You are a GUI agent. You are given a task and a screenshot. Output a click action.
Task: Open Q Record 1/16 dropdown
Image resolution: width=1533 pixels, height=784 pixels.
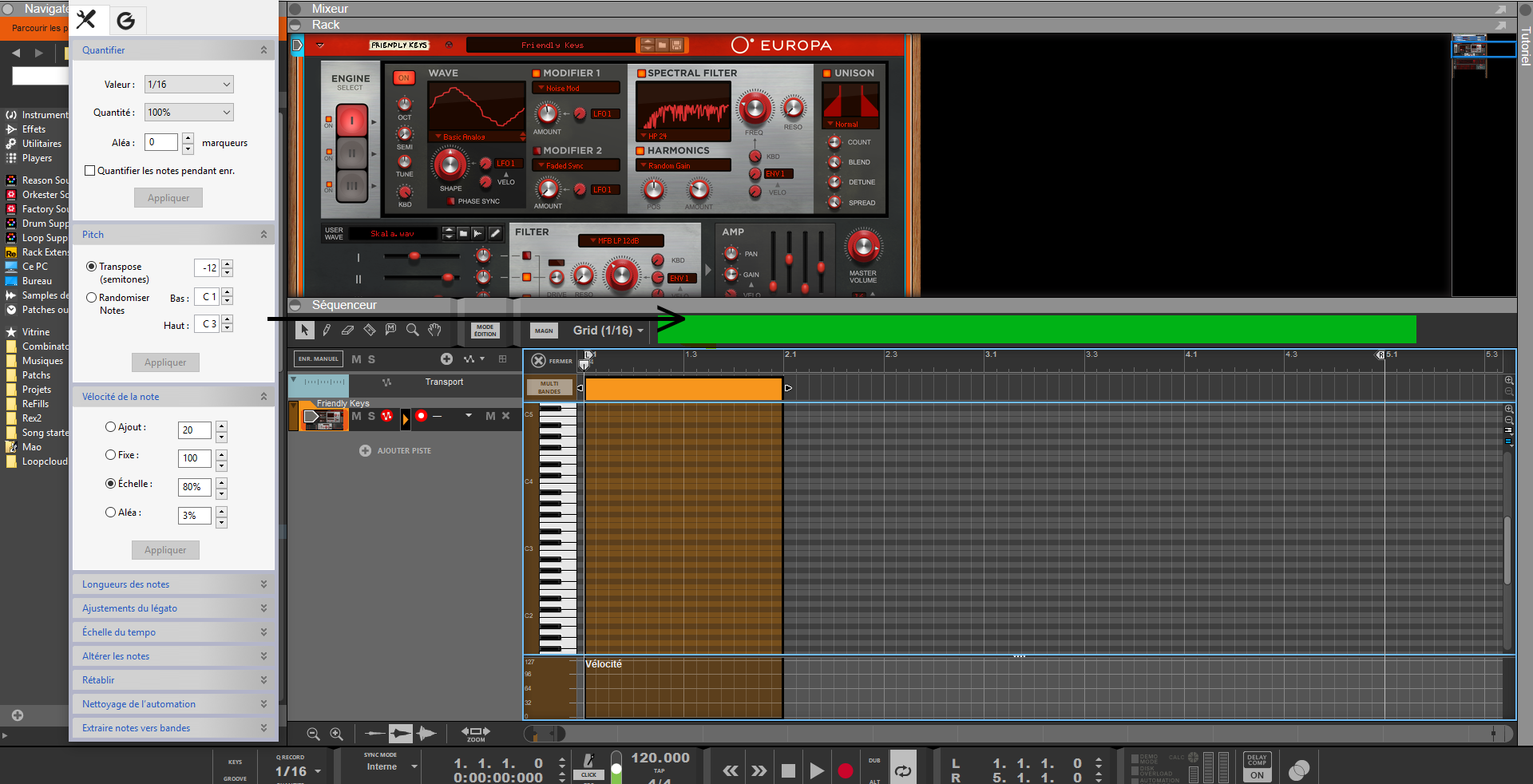click(298, 771)
